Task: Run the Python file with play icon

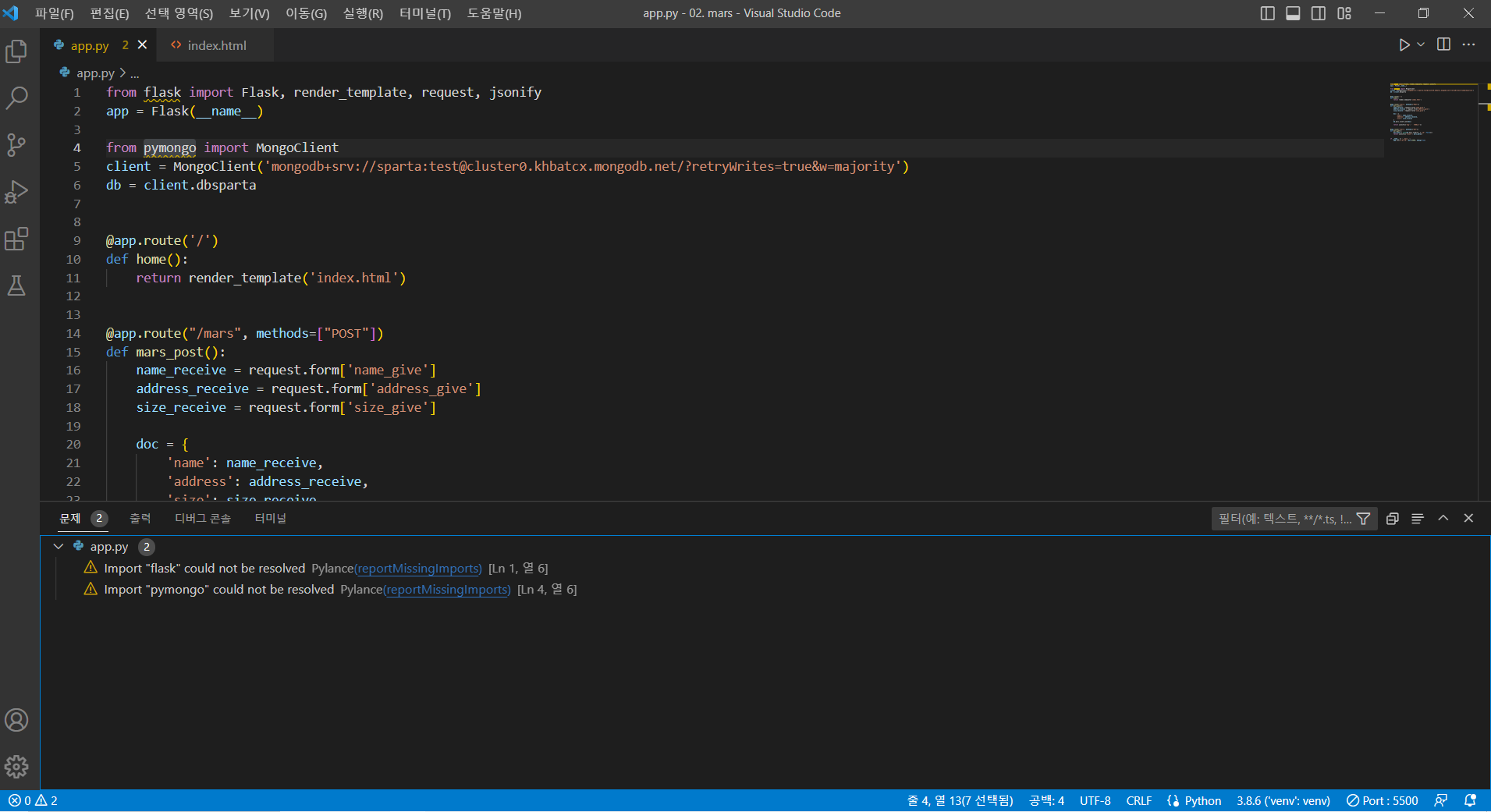Action: pos(1404,45)
